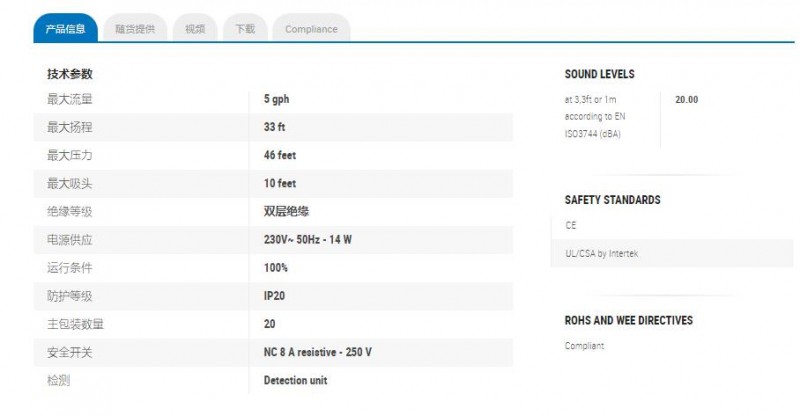
Task: Select the 下载 tab
Action: 245,29
